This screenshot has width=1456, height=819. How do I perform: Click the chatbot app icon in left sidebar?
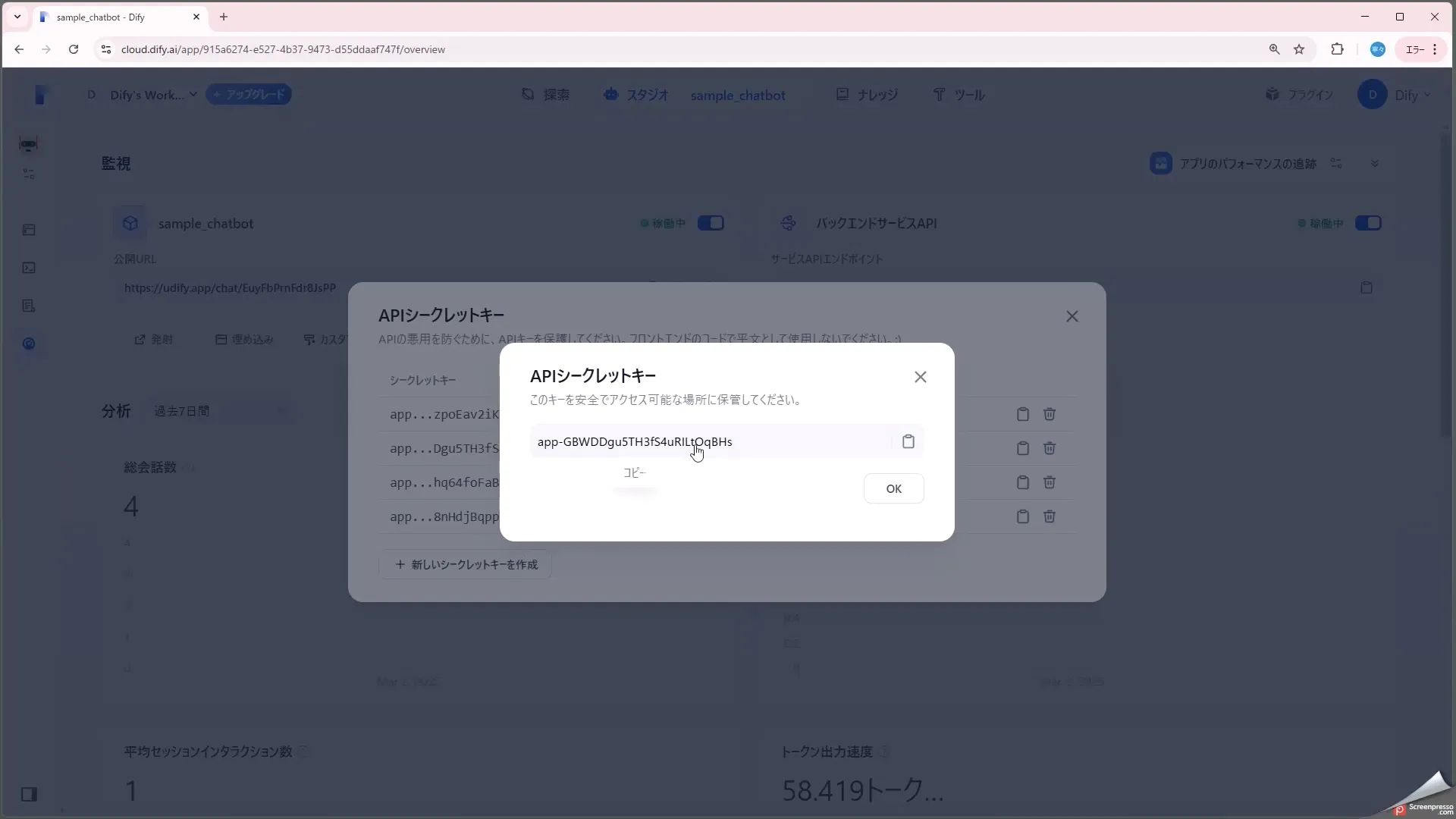pyautogui.click(x=29, y=144)
